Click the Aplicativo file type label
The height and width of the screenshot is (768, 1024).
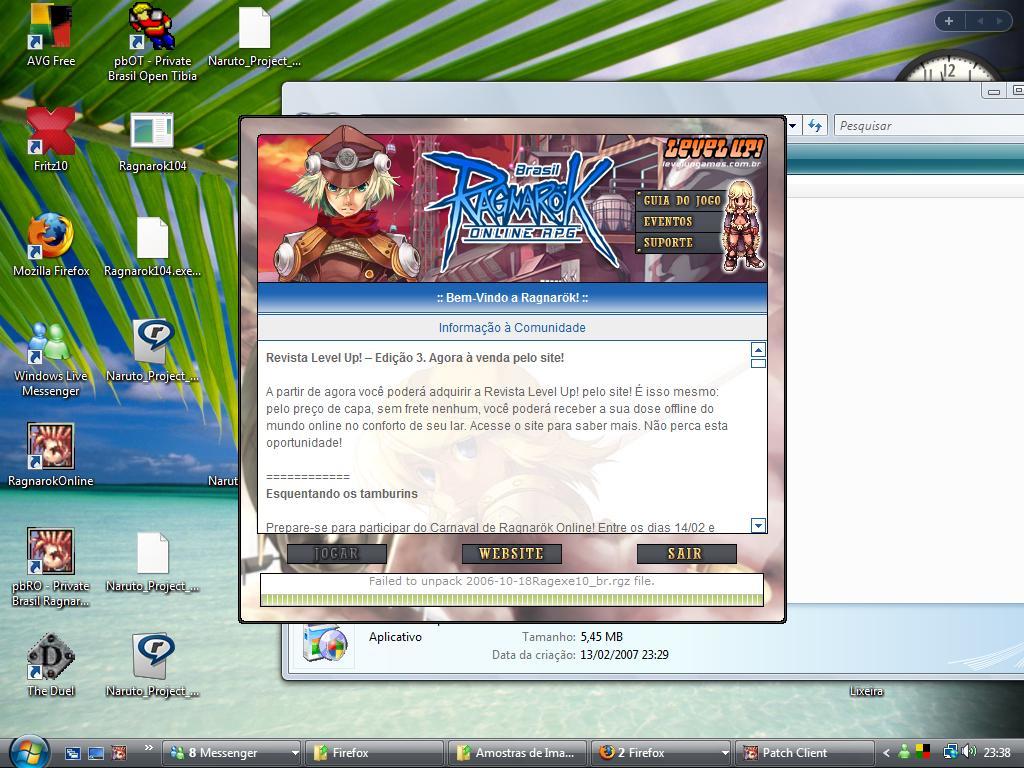(x=395, y=637)
